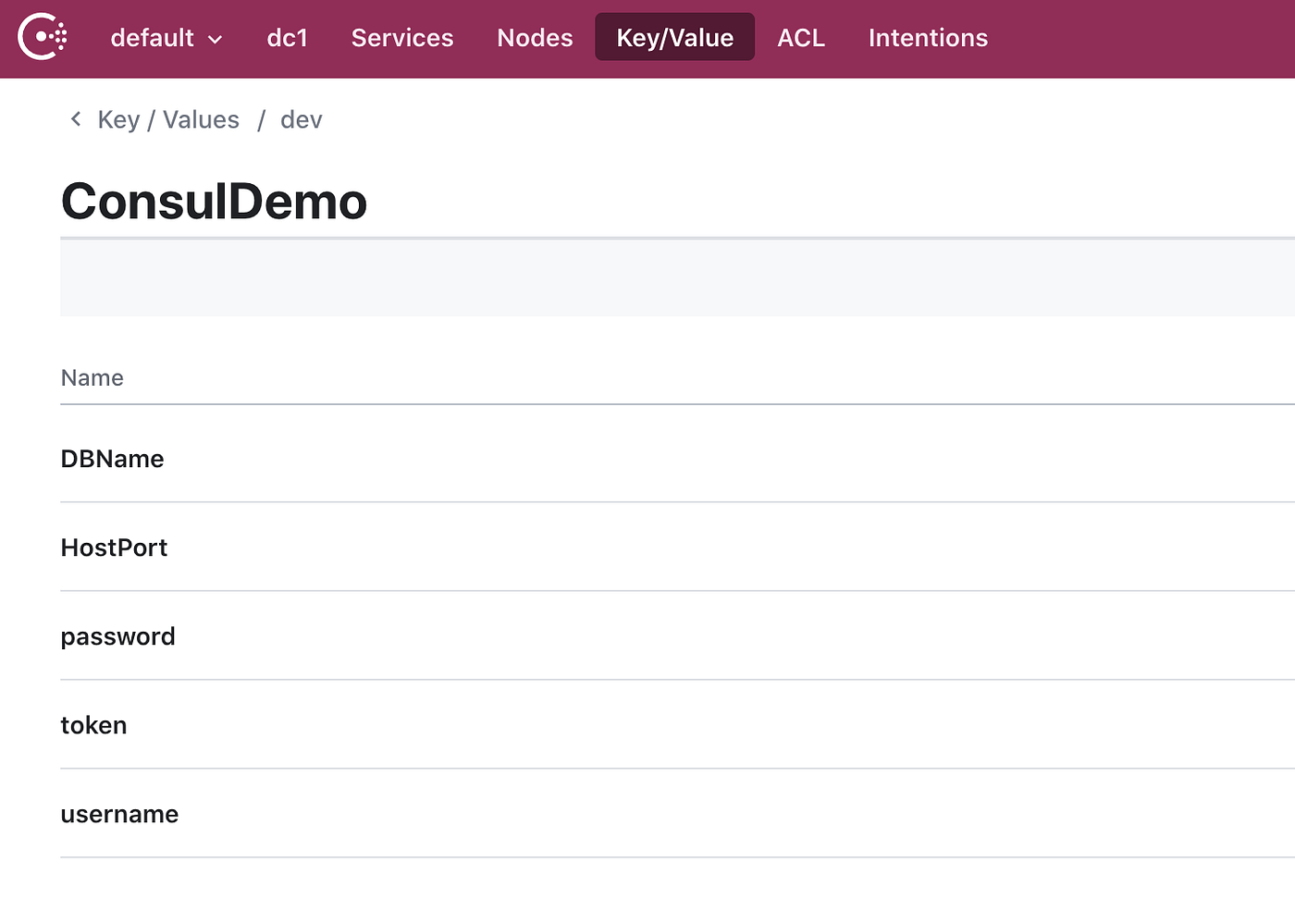The image size is (1295, 924).
Task: Follow the dev breadcrumb link
Action: [x=302, y=120]
